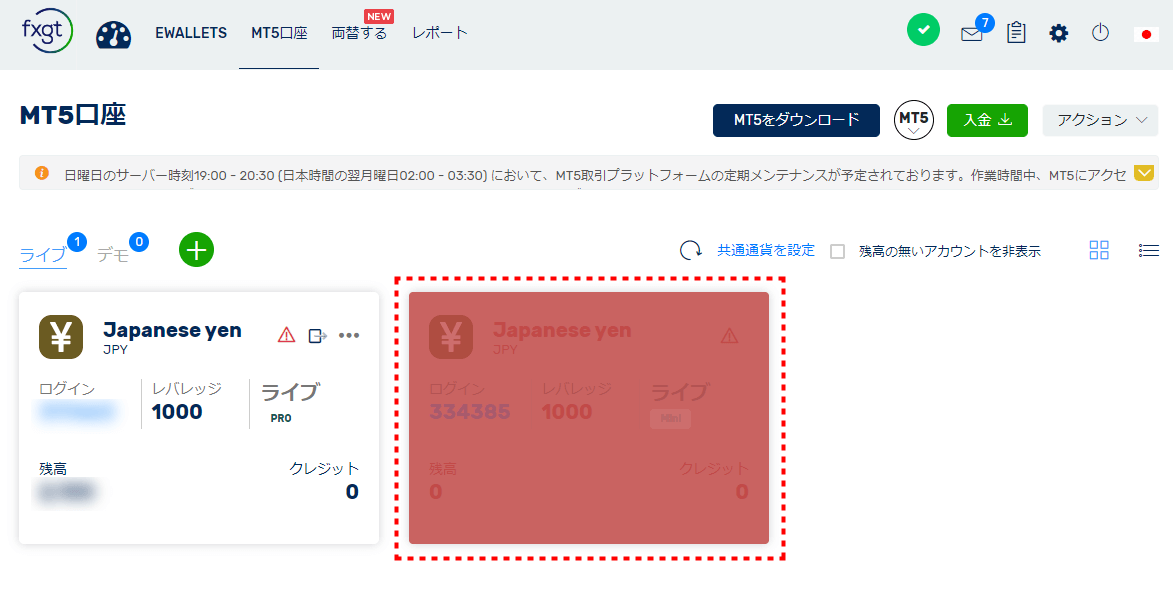
Task: Click the PRO account クレジット value 0
Action: point(352,492)
